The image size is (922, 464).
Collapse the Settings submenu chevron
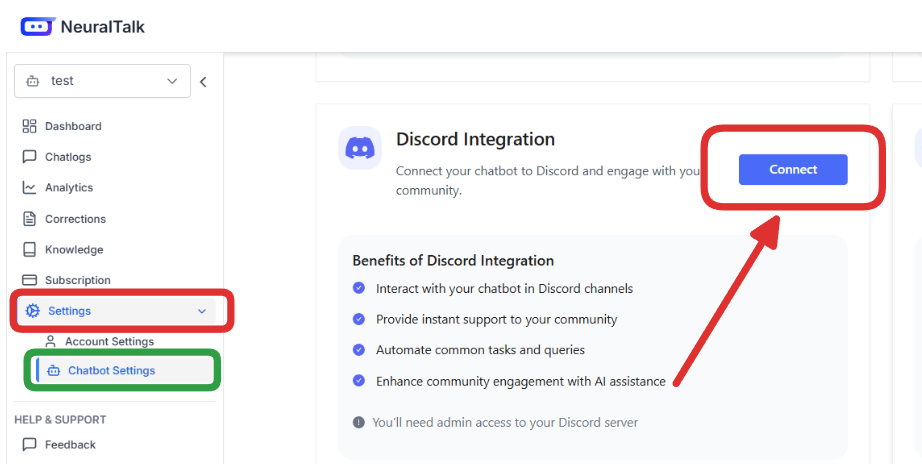202,311
